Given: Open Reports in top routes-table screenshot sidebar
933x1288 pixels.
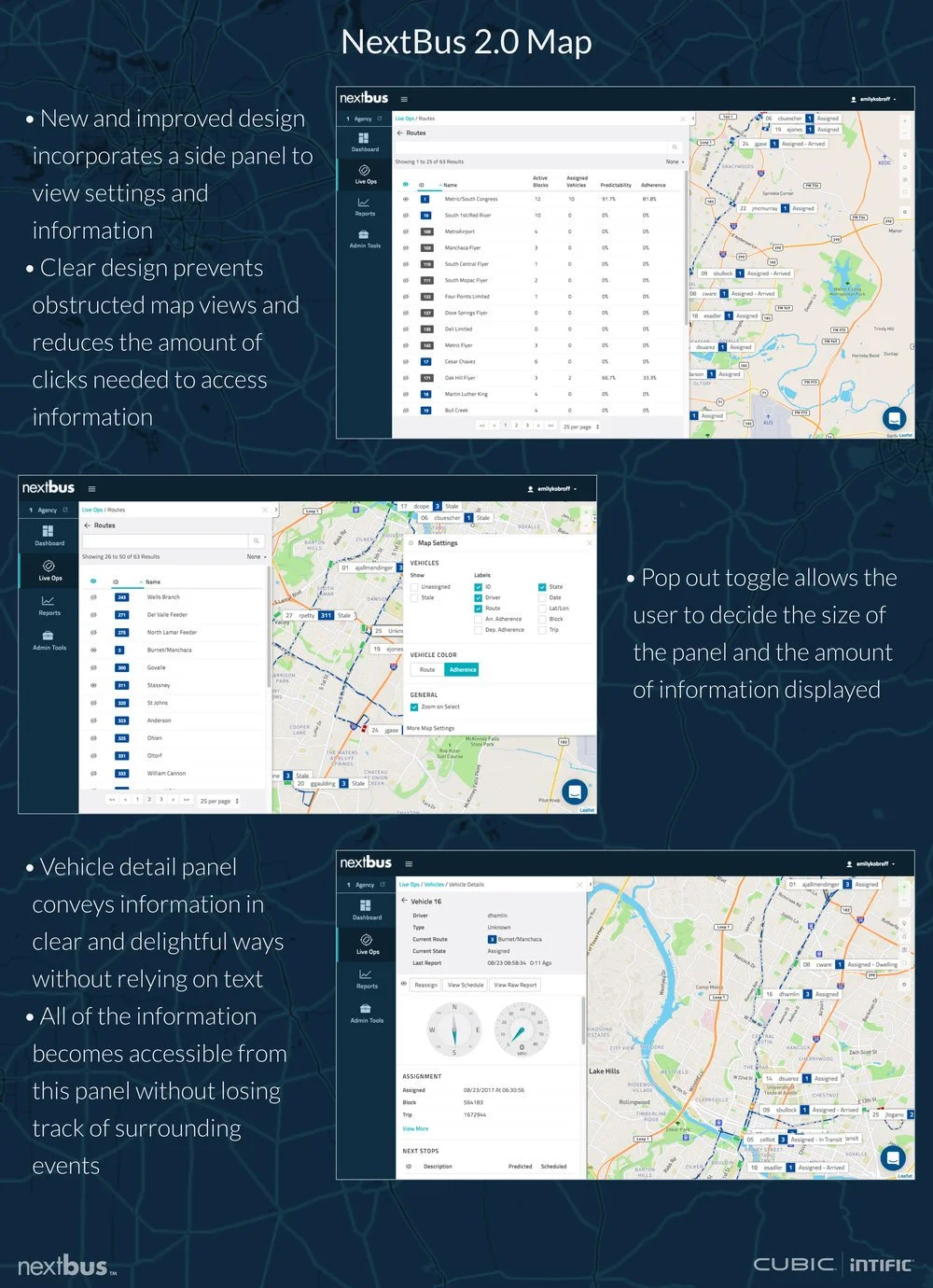Looking at the screenshot, I should click(x=365, y=206).
